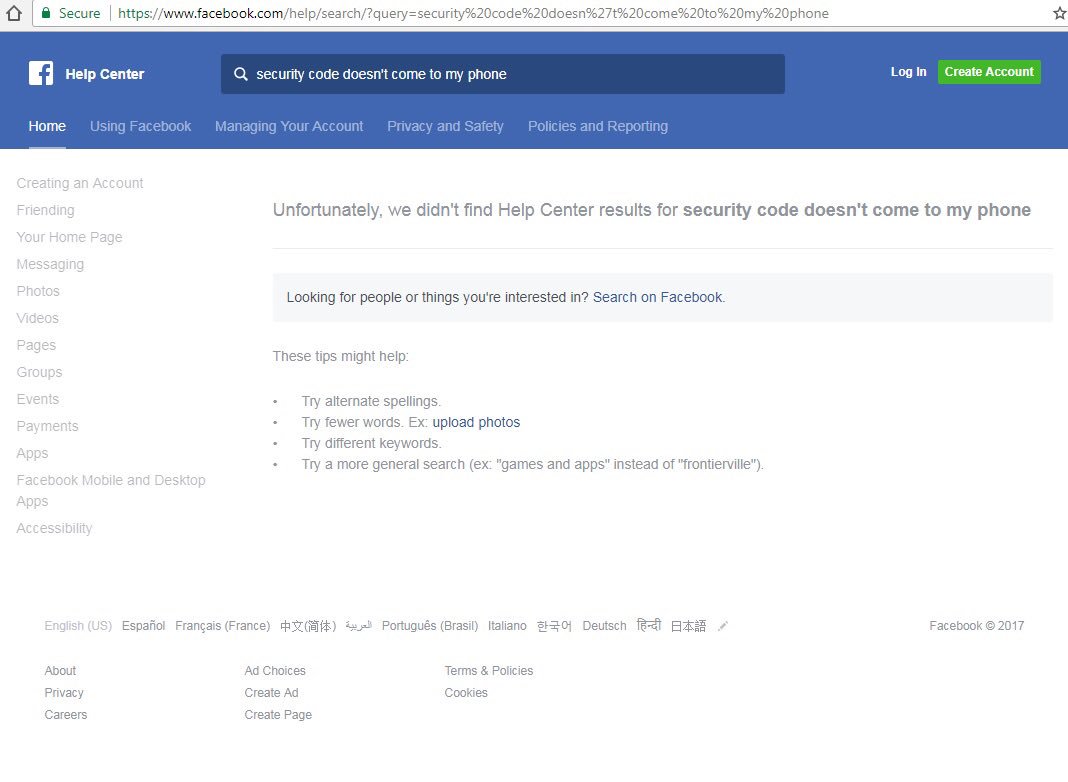Open the Pages topic

tap(36, 345)
